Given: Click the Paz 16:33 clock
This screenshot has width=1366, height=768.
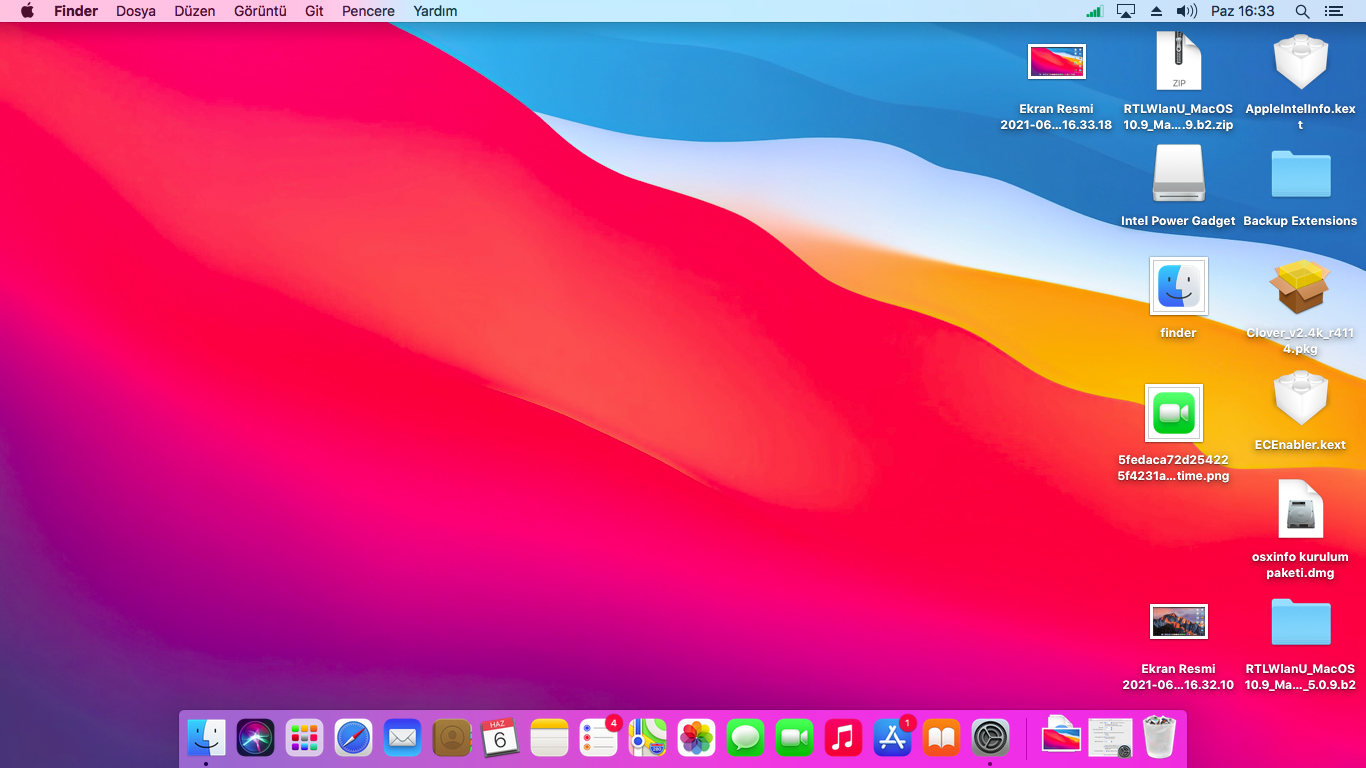Looking at the screenshot, I should tap(1243, 11).
